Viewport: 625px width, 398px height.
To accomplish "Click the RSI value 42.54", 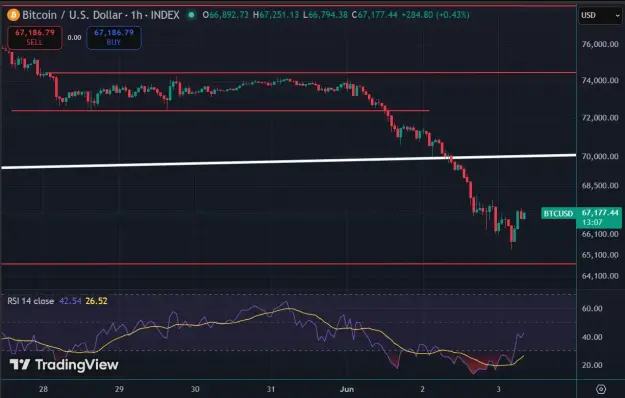I will point(70,301).
